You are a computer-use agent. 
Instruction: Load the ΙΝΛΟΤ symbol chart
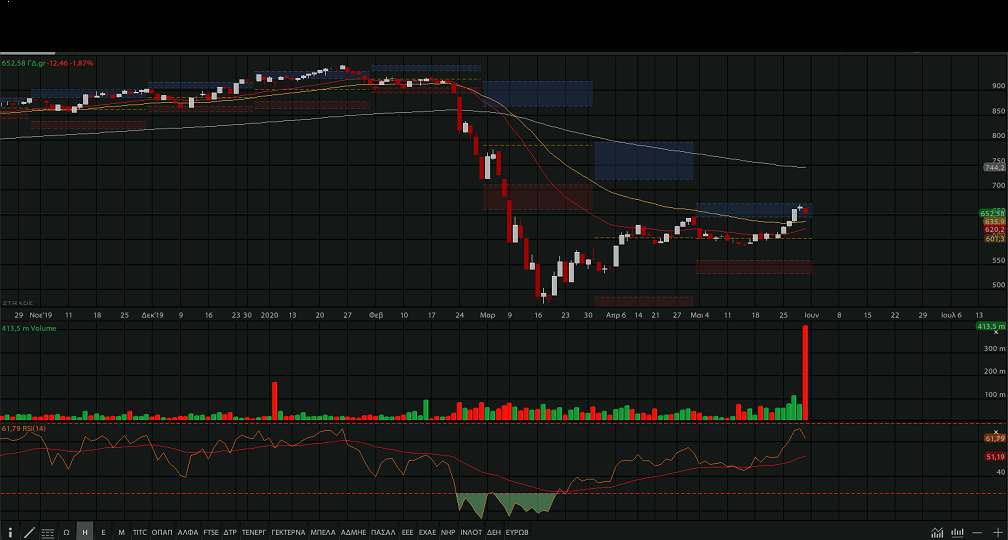pos(471,532)
